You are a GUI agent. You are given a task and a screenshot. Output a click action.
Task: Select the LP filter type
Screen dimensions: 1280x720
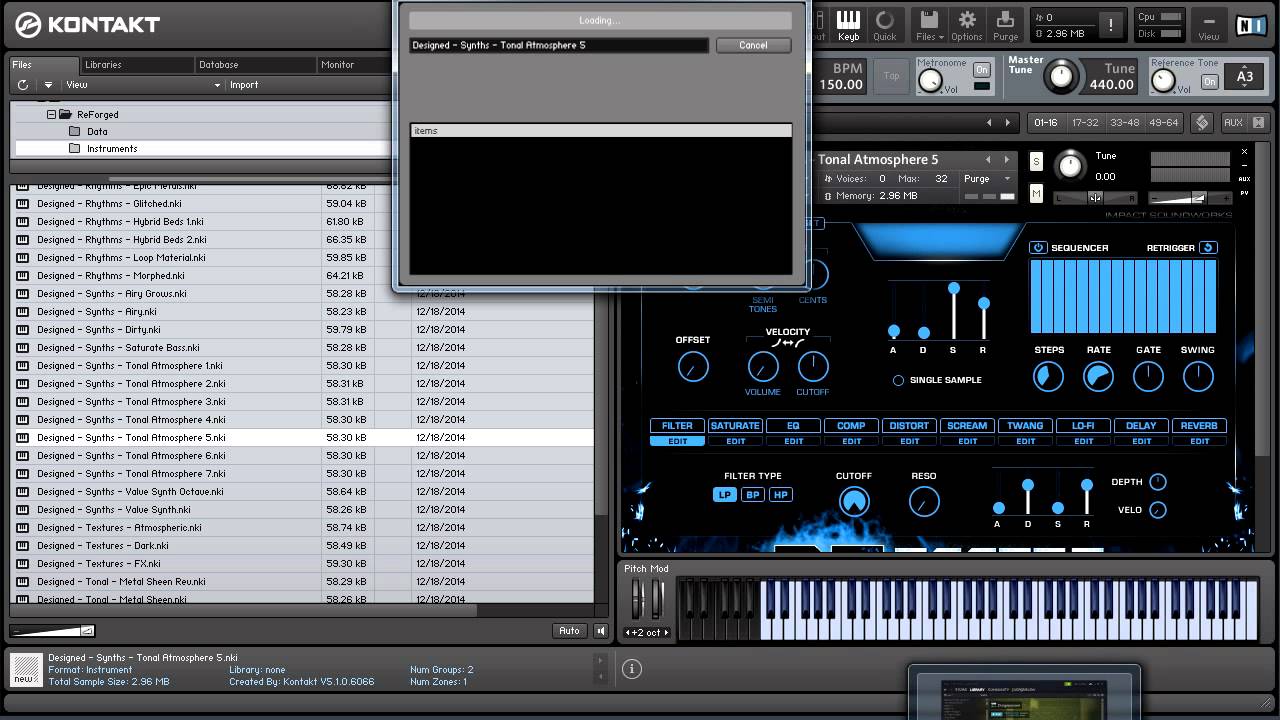[x=724, y=495]
